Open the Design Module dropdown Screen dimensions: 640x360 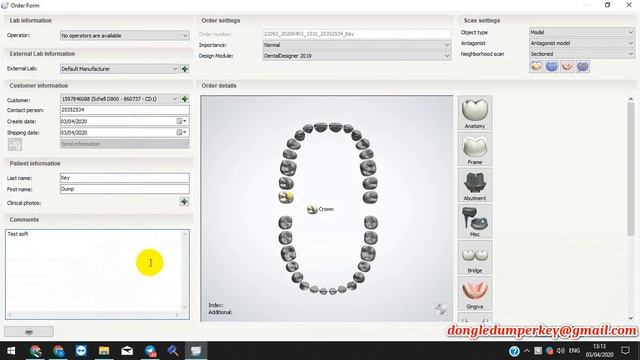coord(357,56)
